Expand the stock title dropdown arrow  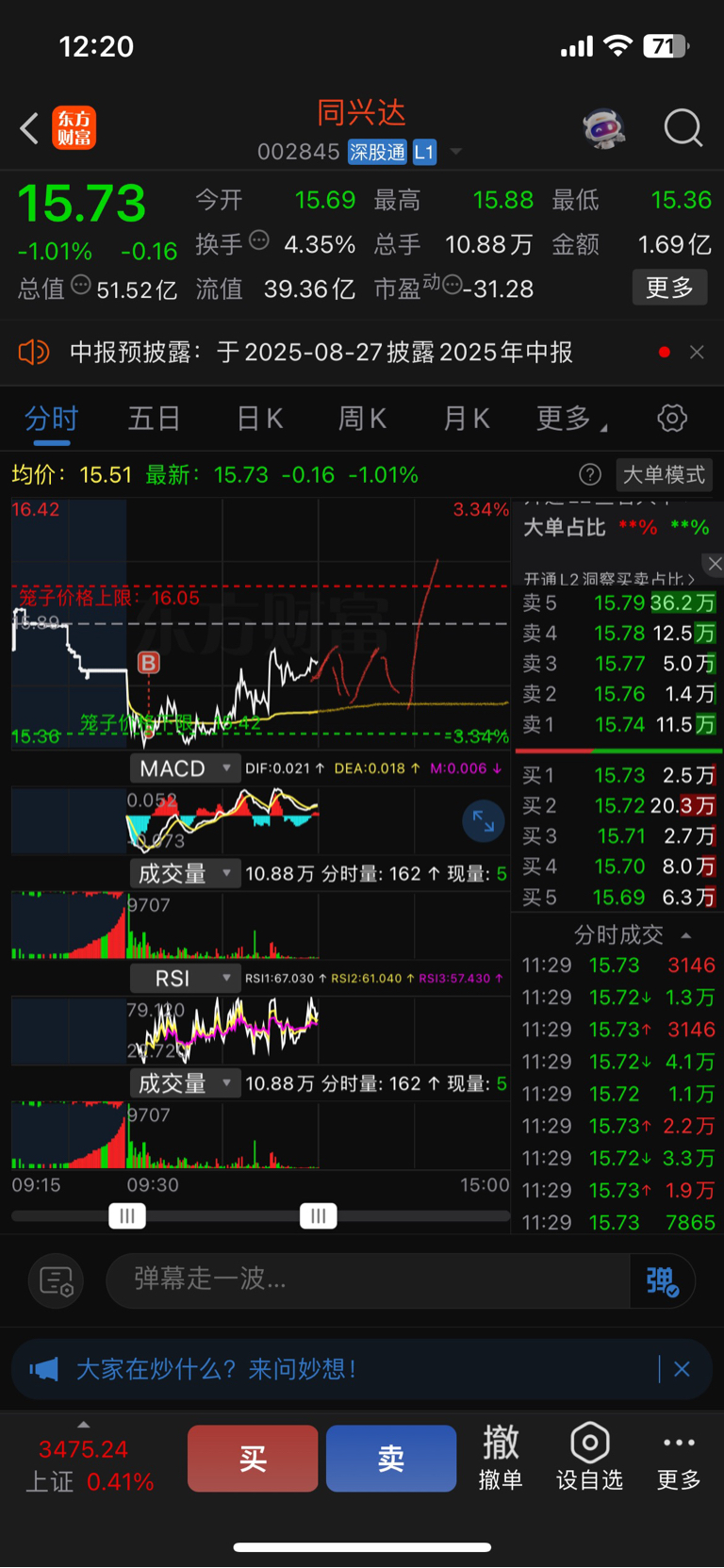(x=456, y=152)
